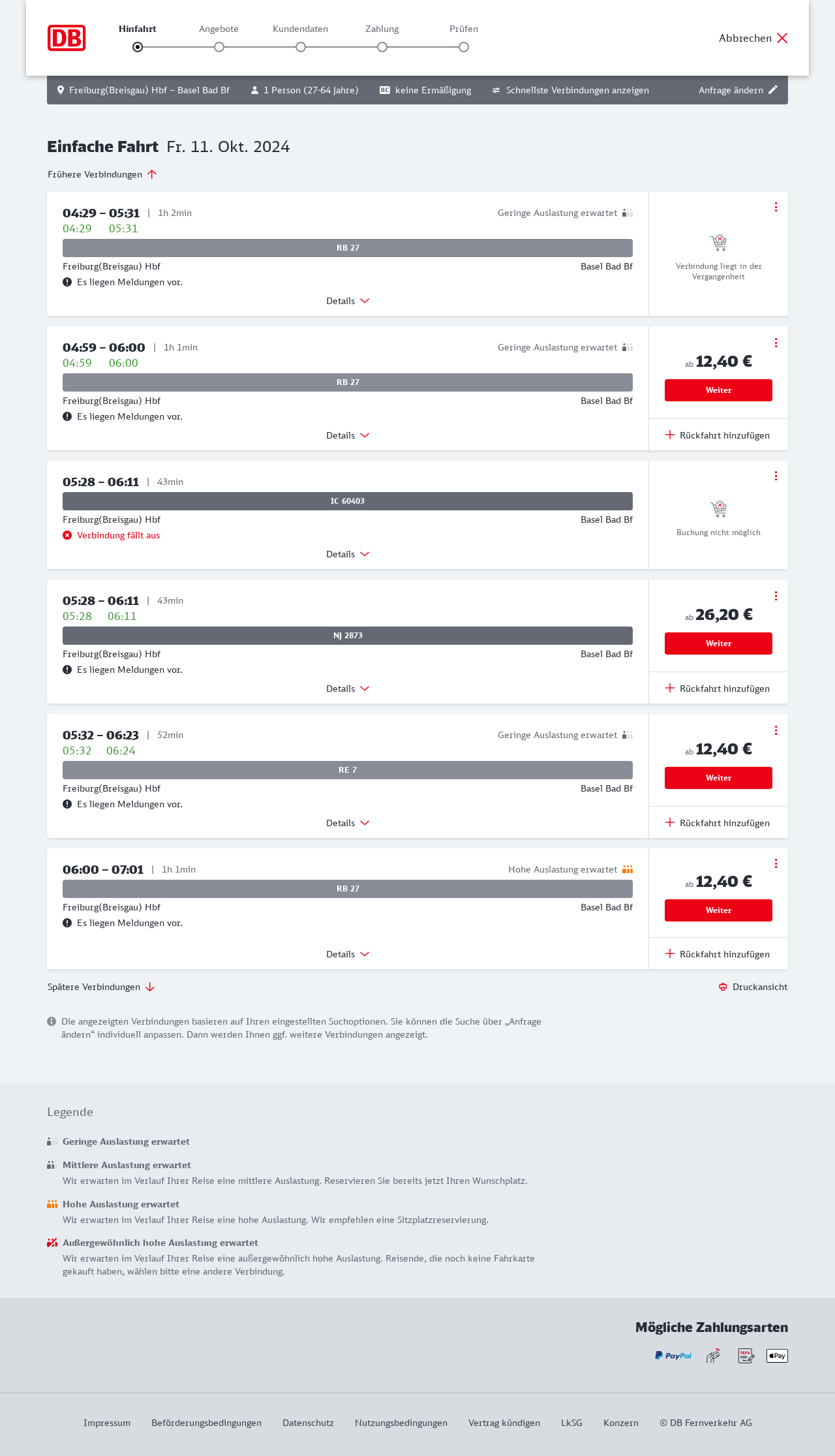Viewport: 835px width, 1456px height.
Task: Click the PayPal payment icon
Action: click(x=673, y=1355)
